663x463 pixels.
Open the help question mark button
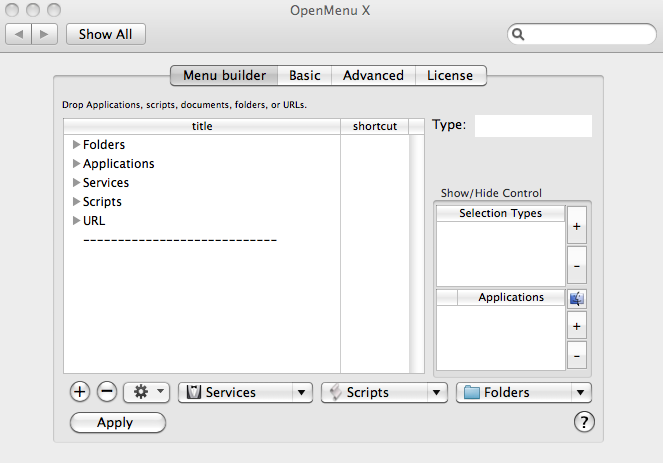coord(584,422)
